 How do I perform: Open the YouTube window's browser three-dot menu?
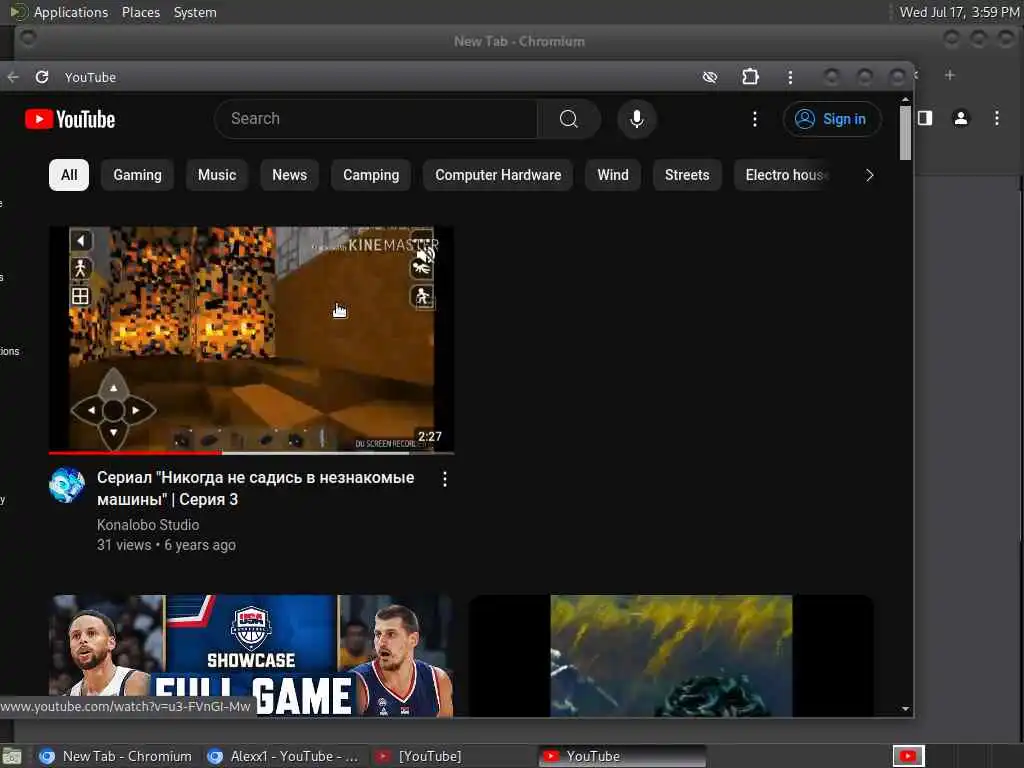790,77
